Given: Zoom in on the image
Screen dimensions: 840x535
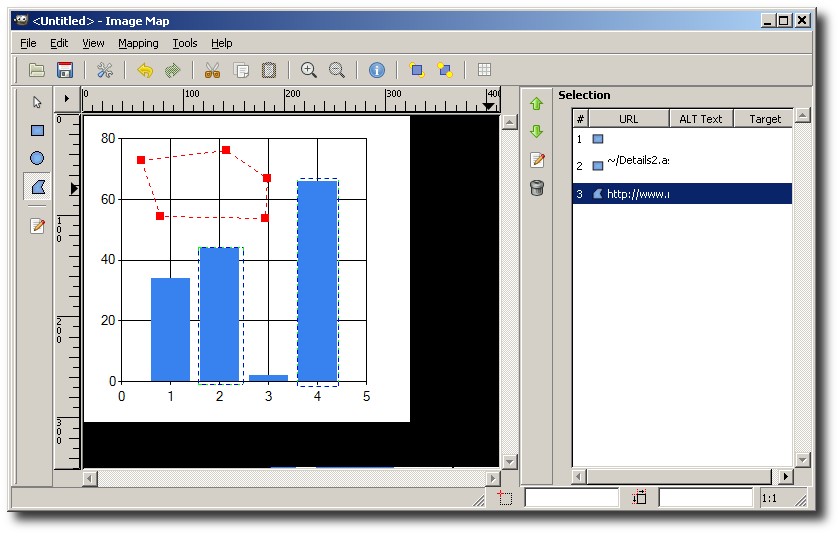Looking at the screenshot, I should point(309,70).
